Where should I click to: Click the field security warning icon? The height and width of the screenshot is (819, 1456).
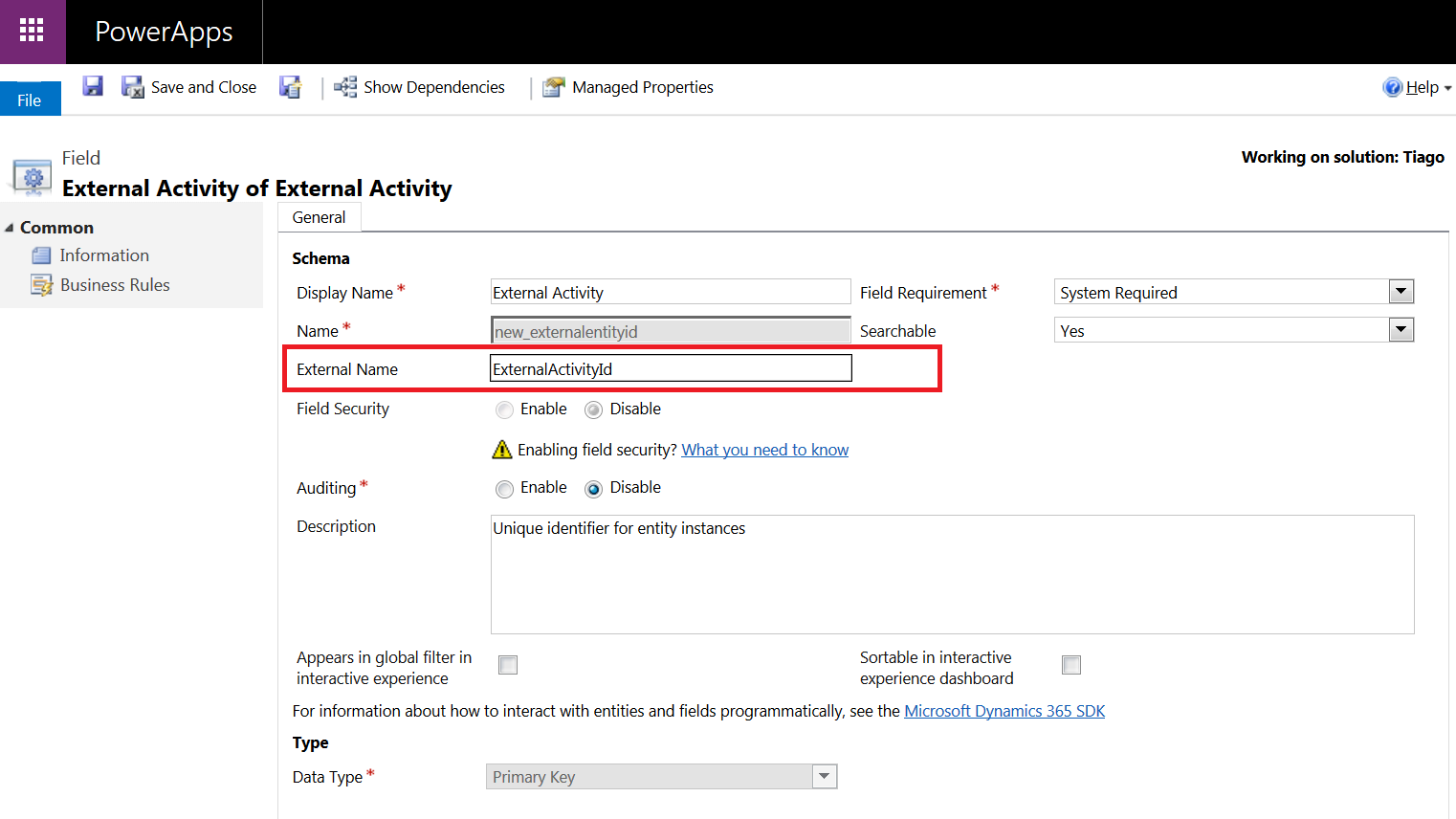(x=501, y=450)
